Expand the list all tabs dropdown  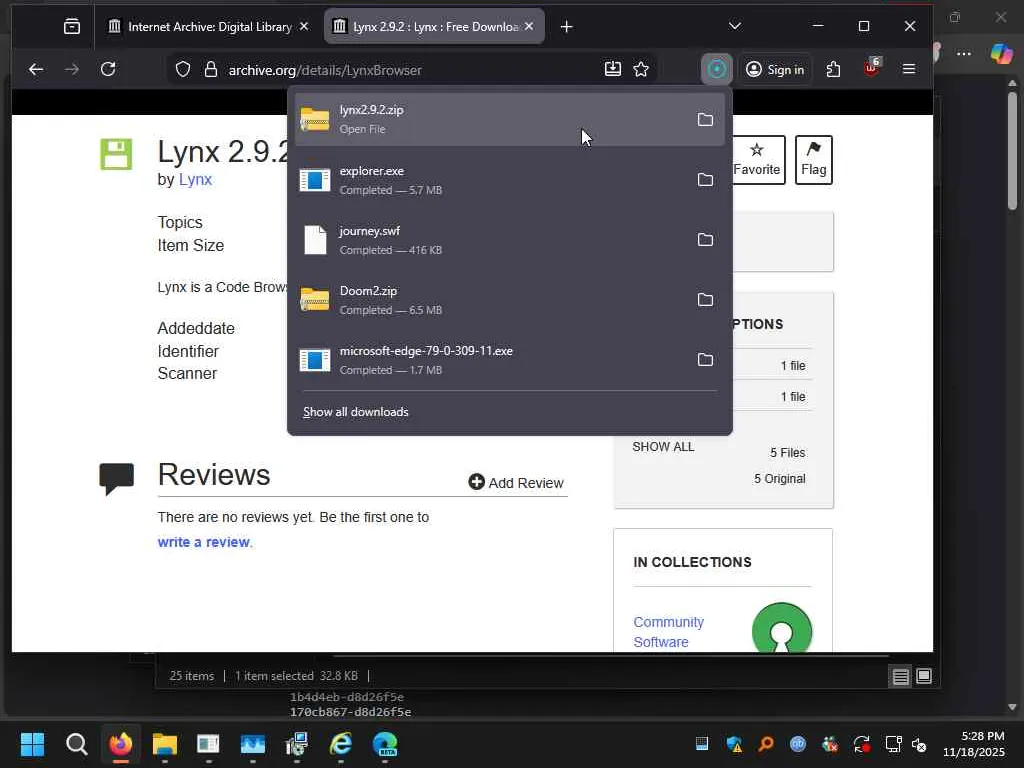(735, 26)
